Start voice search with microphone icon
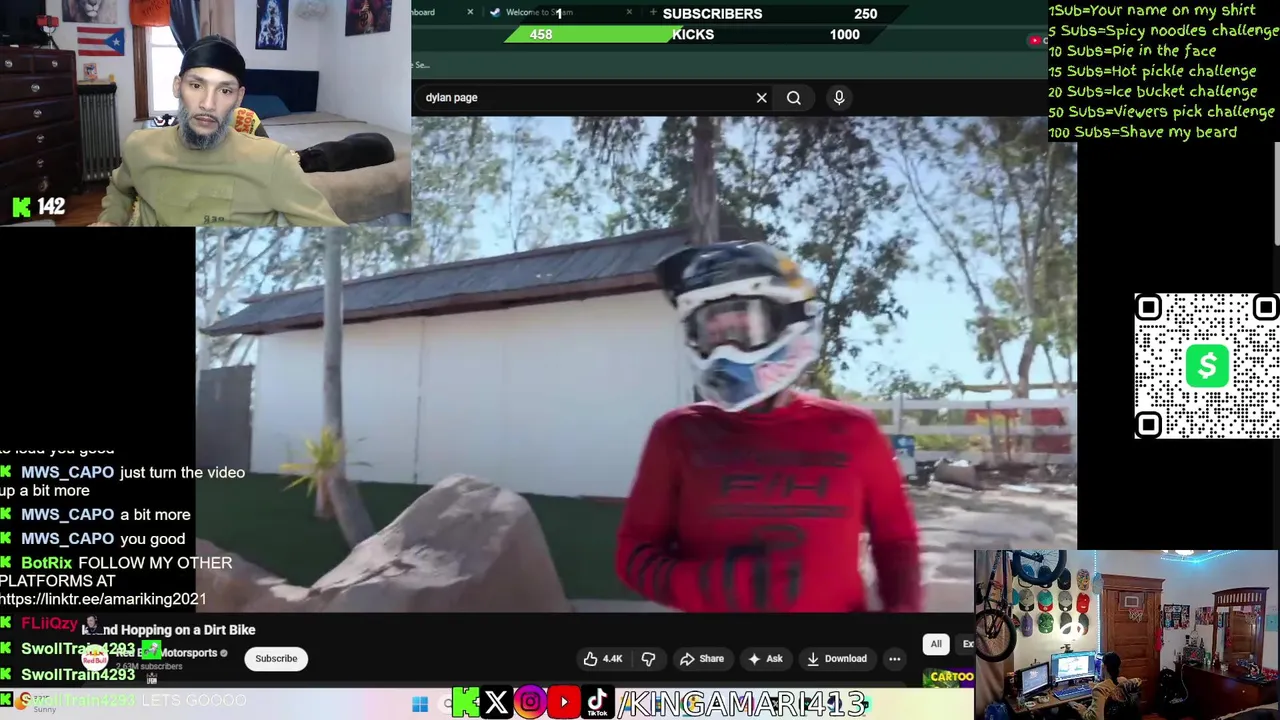This screenshot has width=1280, height=720. point(839,97)
